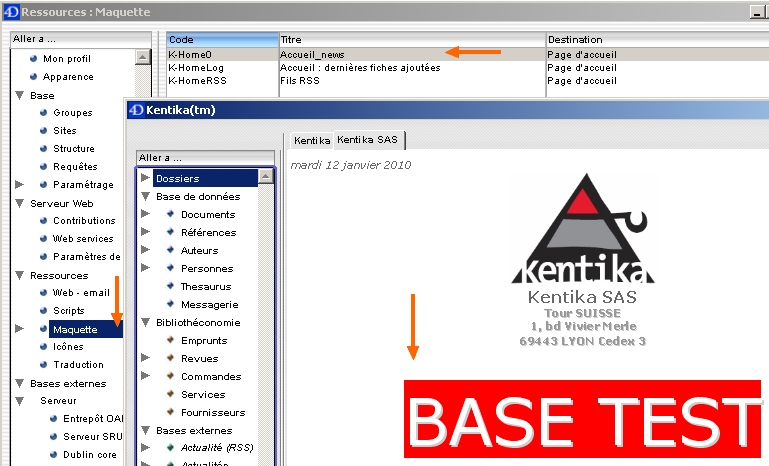Screen dimensions: 769x466
Task: Sort by the Titre column header
Action: pyautogui.click(x=412, y=40)
